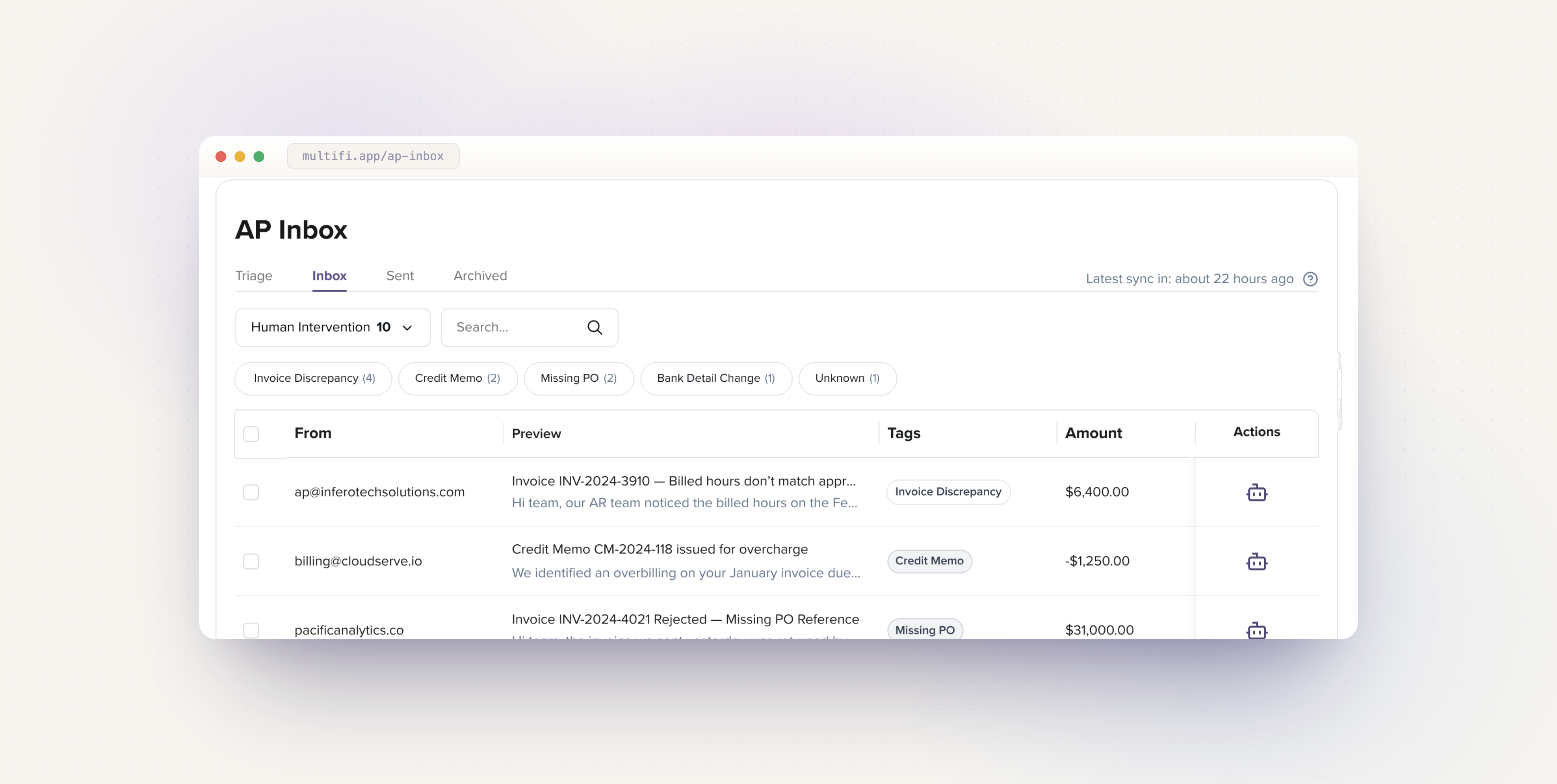Click the $6,400.00 amount cell

1096,492
